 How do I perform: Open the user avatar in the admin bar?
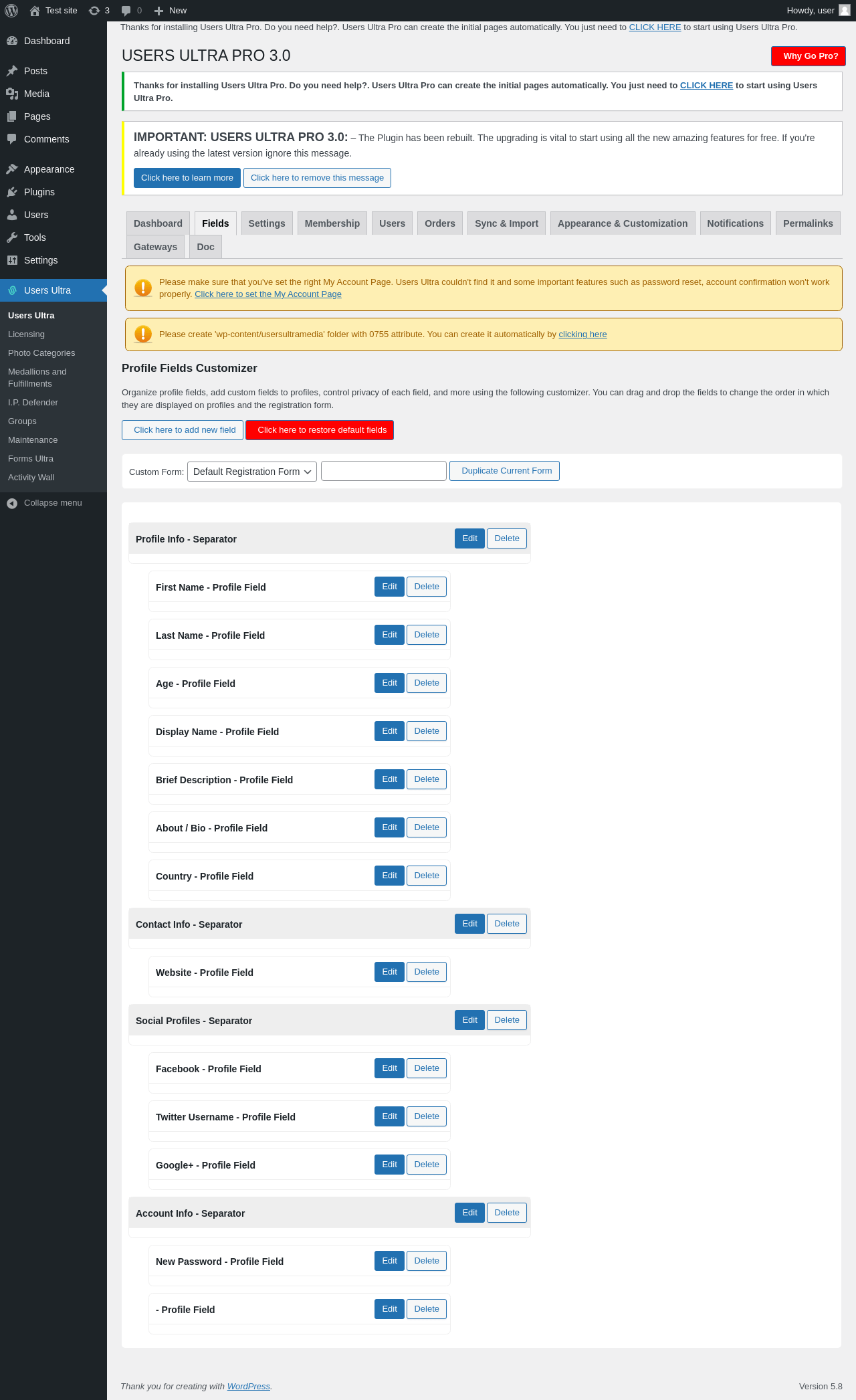pos(845,10)
